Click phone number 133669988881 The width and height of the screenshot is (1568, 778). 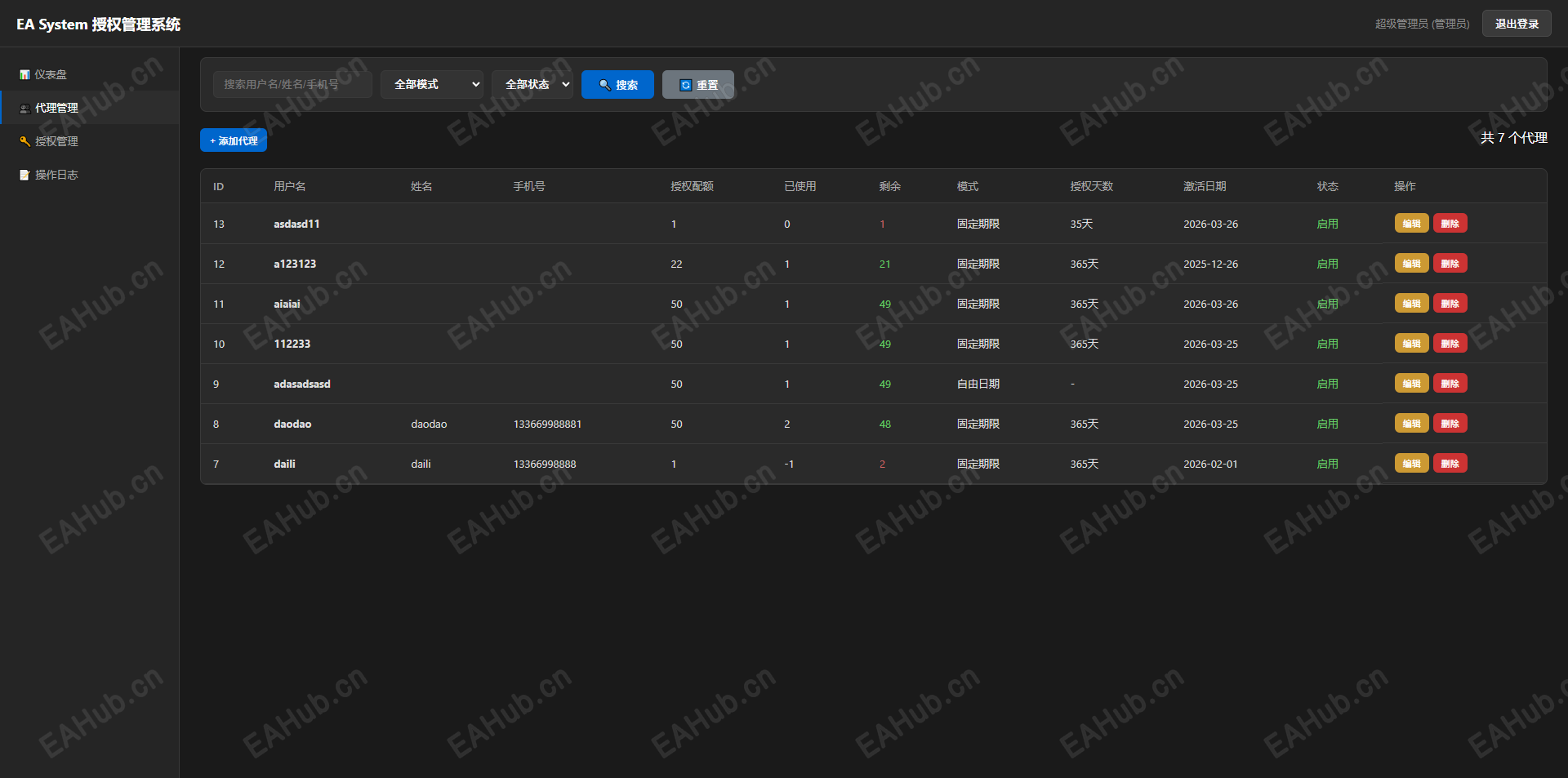point(547,424)
